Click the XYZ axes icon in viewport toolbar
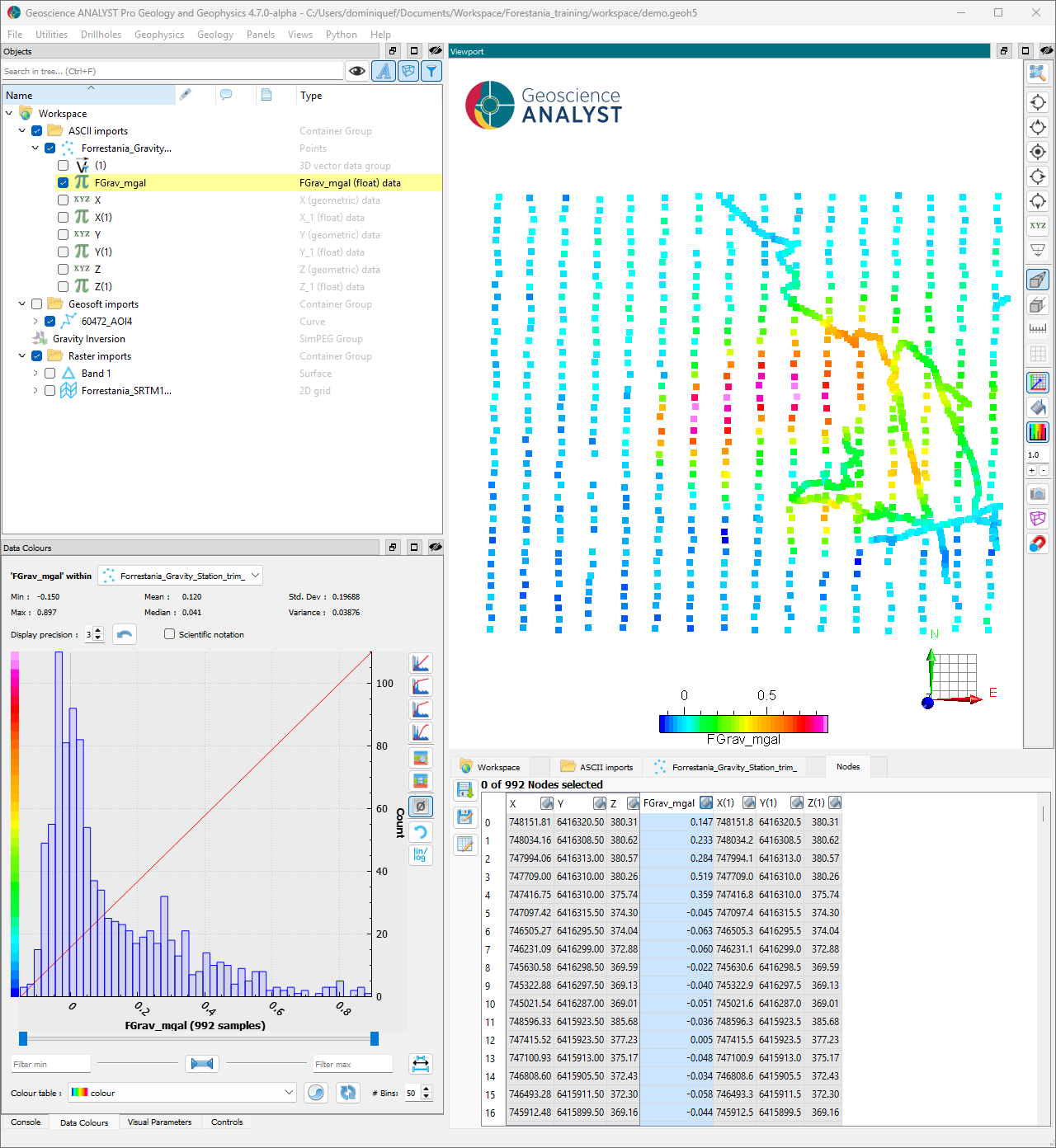1056x1148 pixels. point(1038,226)
